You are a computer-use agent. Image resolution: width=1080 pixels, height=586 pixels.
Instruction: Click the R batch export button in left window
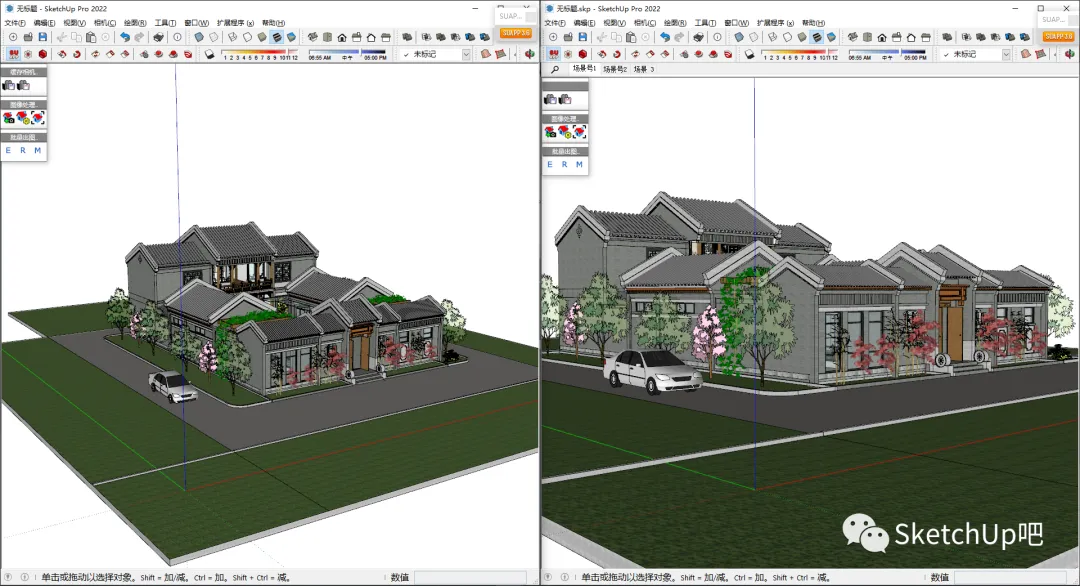[x=23, y=150]
